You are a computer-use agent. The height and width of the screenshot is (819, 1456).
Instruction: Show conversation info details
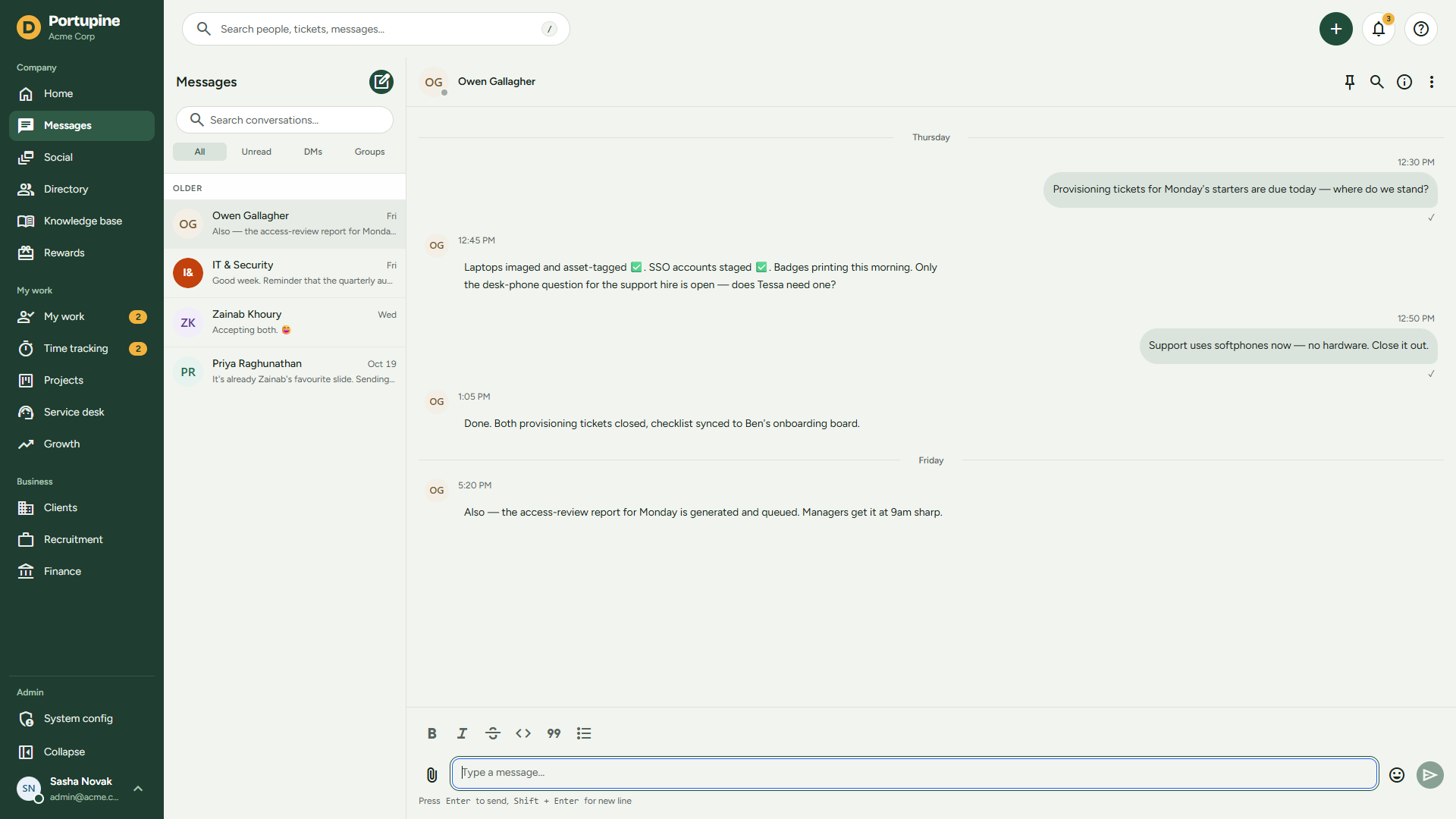1404,82
